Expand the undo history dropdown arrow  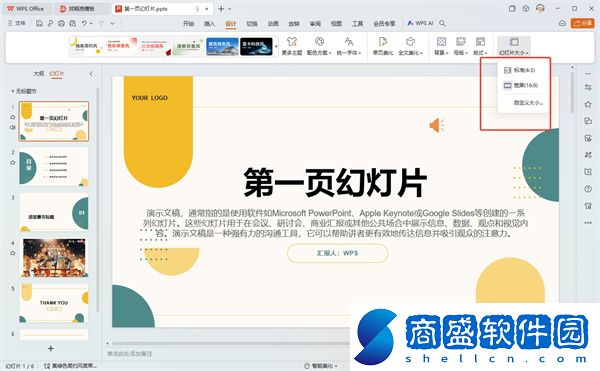[91, 24]
